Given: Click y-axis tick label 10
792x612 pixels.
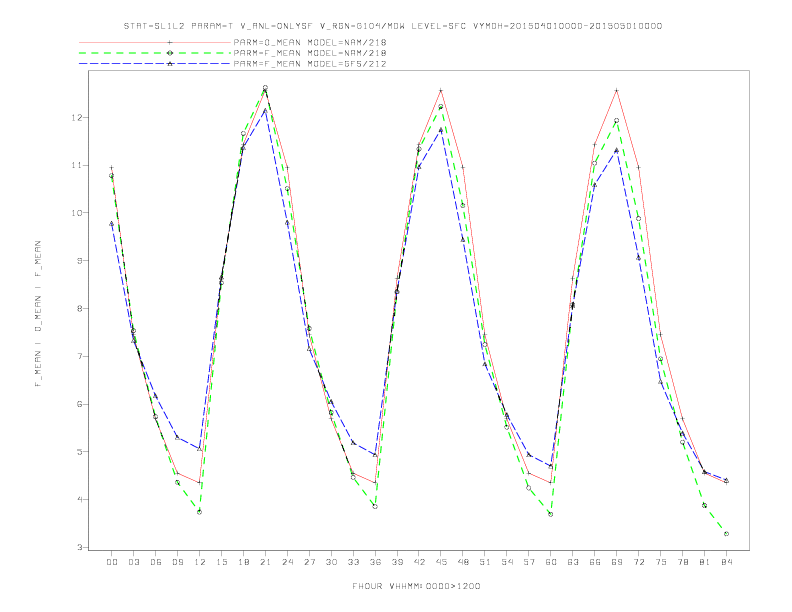Looking at the screenshot, I should click(x=77, y=213).
